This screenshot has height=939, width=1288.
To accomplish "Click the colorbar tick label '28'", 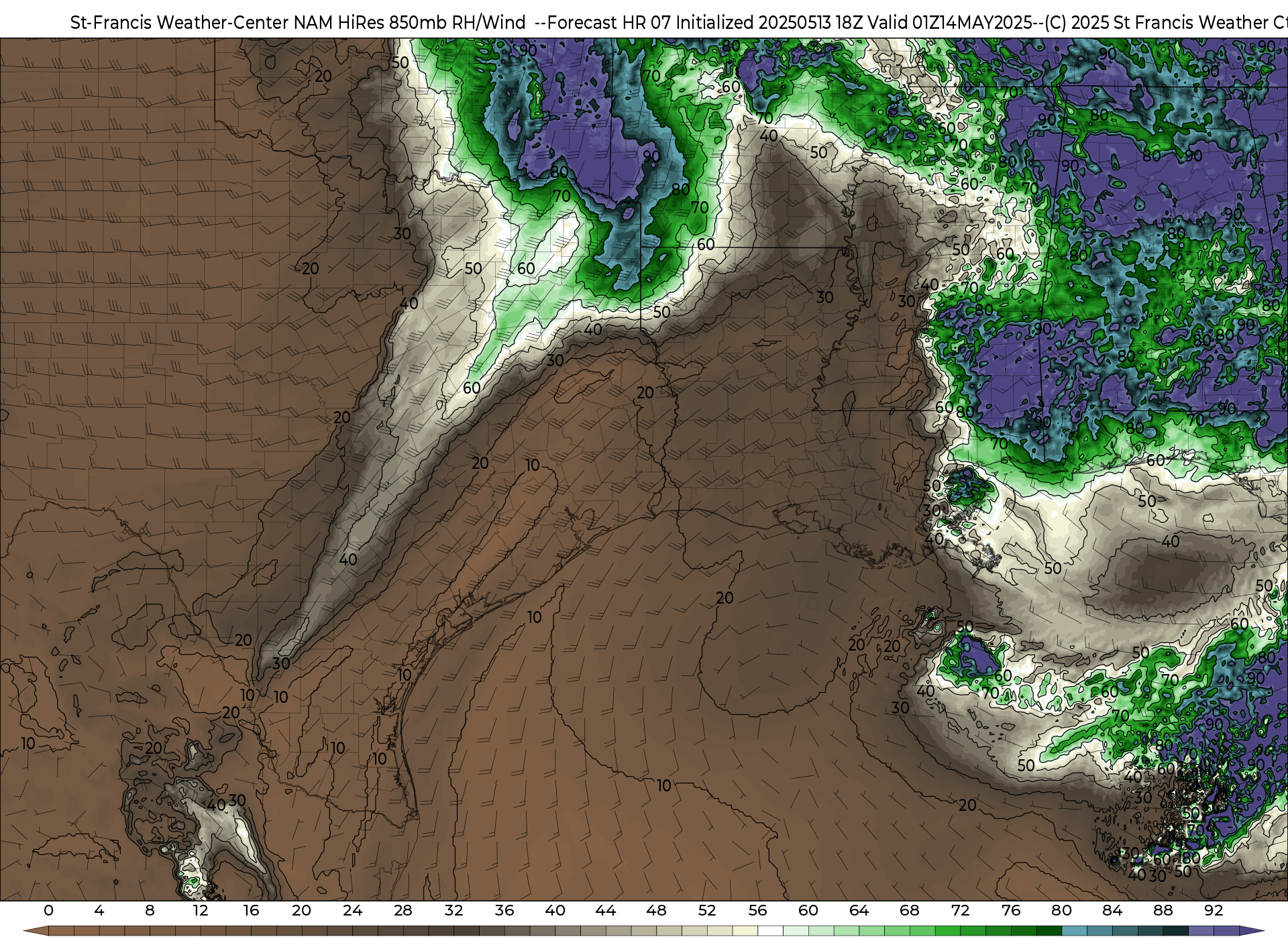I will [x=403, y=910].
